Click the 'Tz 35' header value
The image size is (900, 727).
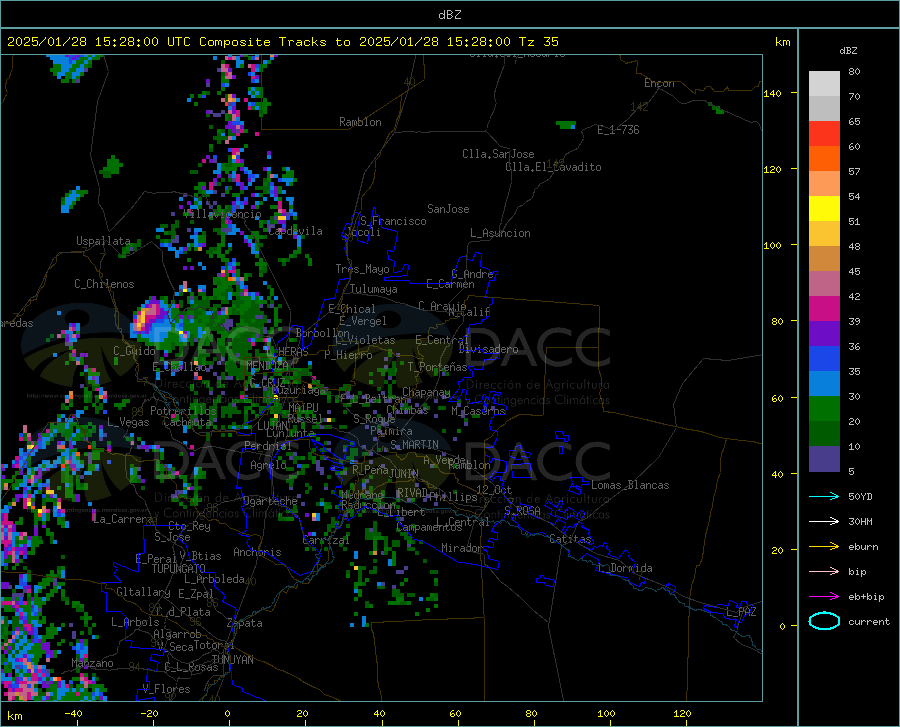(539, 42)
